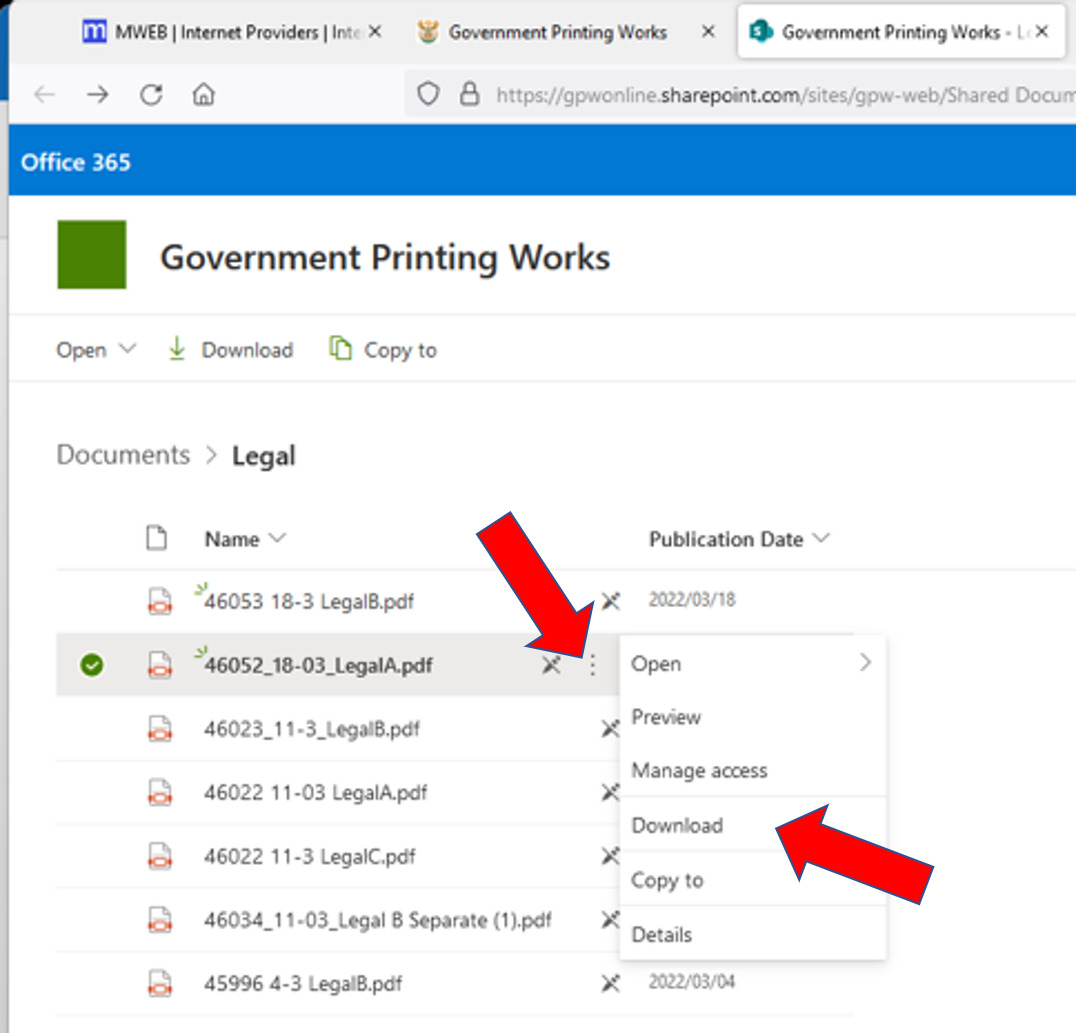Click share icon on 46022 11-3 LegalC.pdf row
The width and height of the screenshot is (1076, 1033).
coord(610,856)
